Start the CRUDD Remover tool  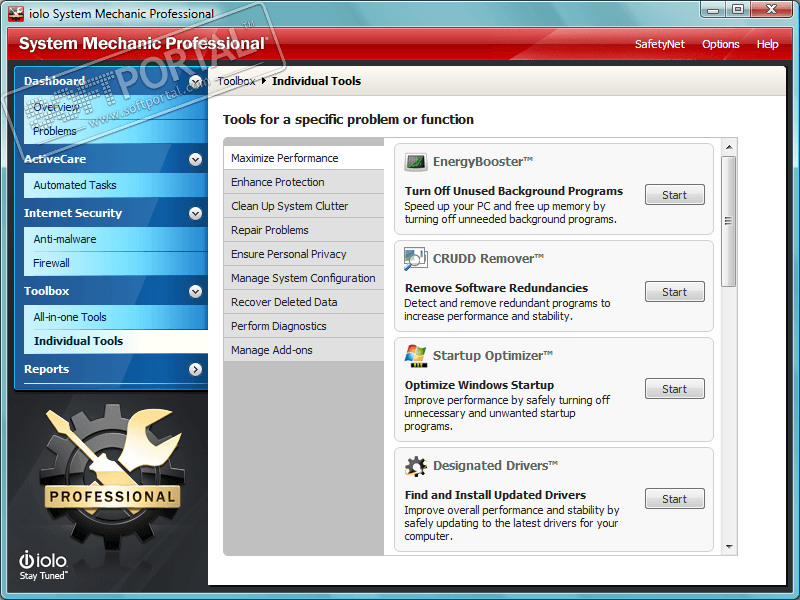(674, 292)
